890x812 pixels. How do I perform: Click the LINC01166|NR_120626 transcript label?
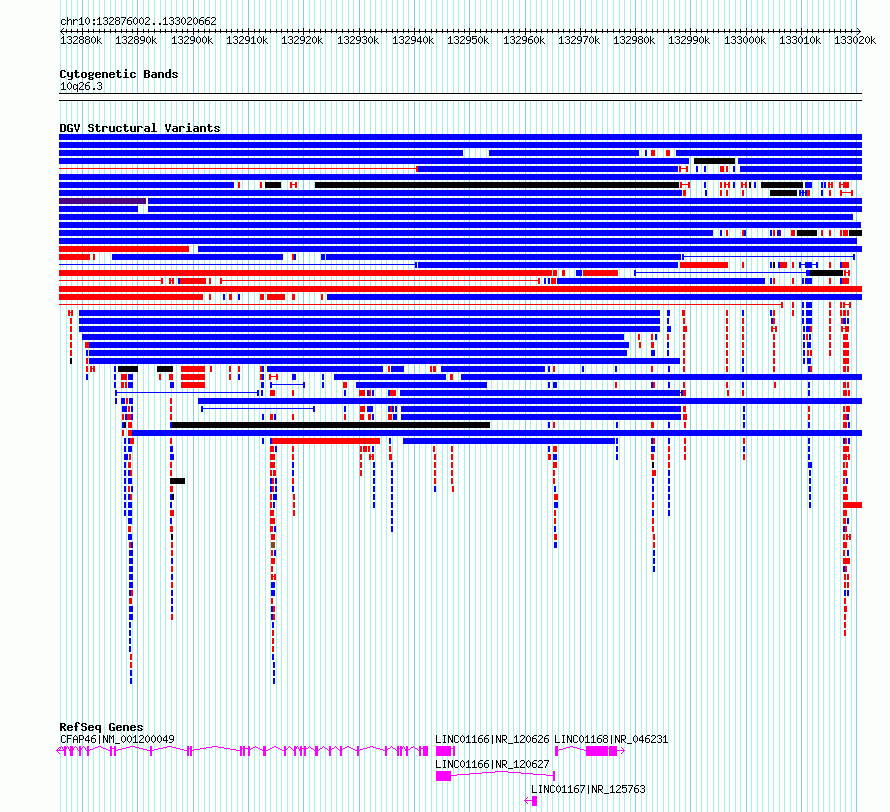point(492,739)
